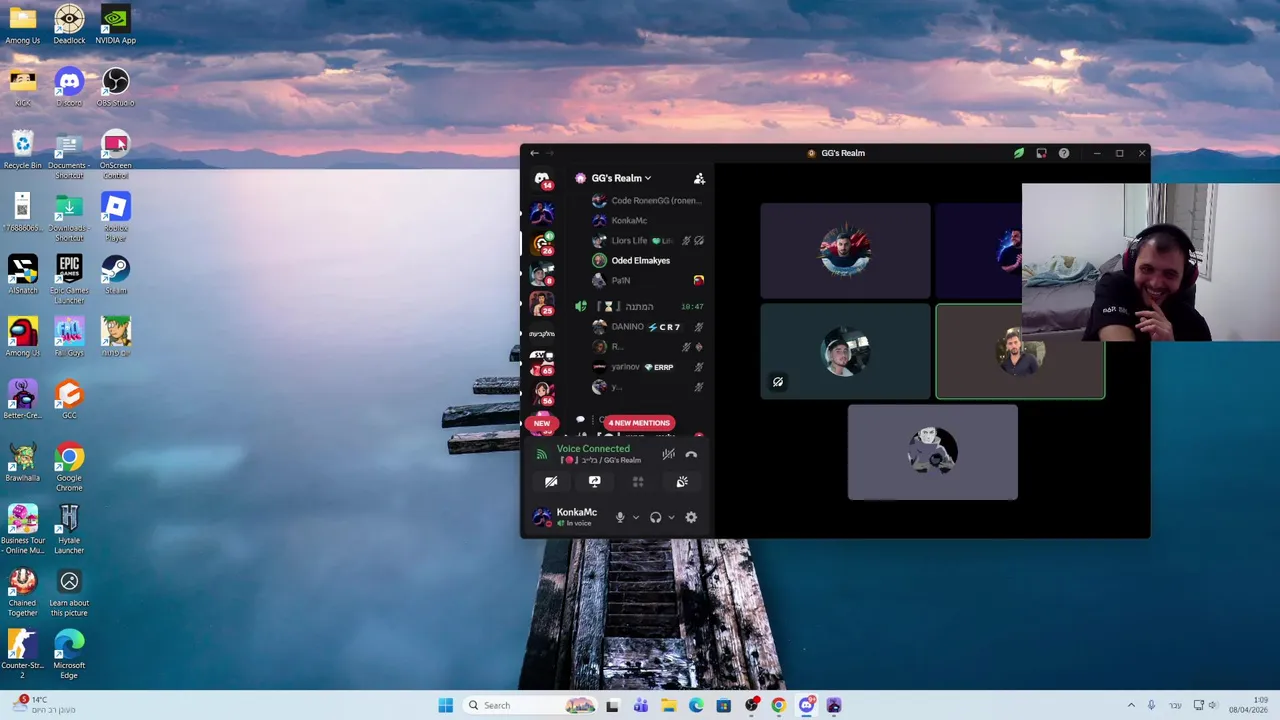Expand headphone output options arrow
The image size is (1280, 720).
click(x=671, y=518)
